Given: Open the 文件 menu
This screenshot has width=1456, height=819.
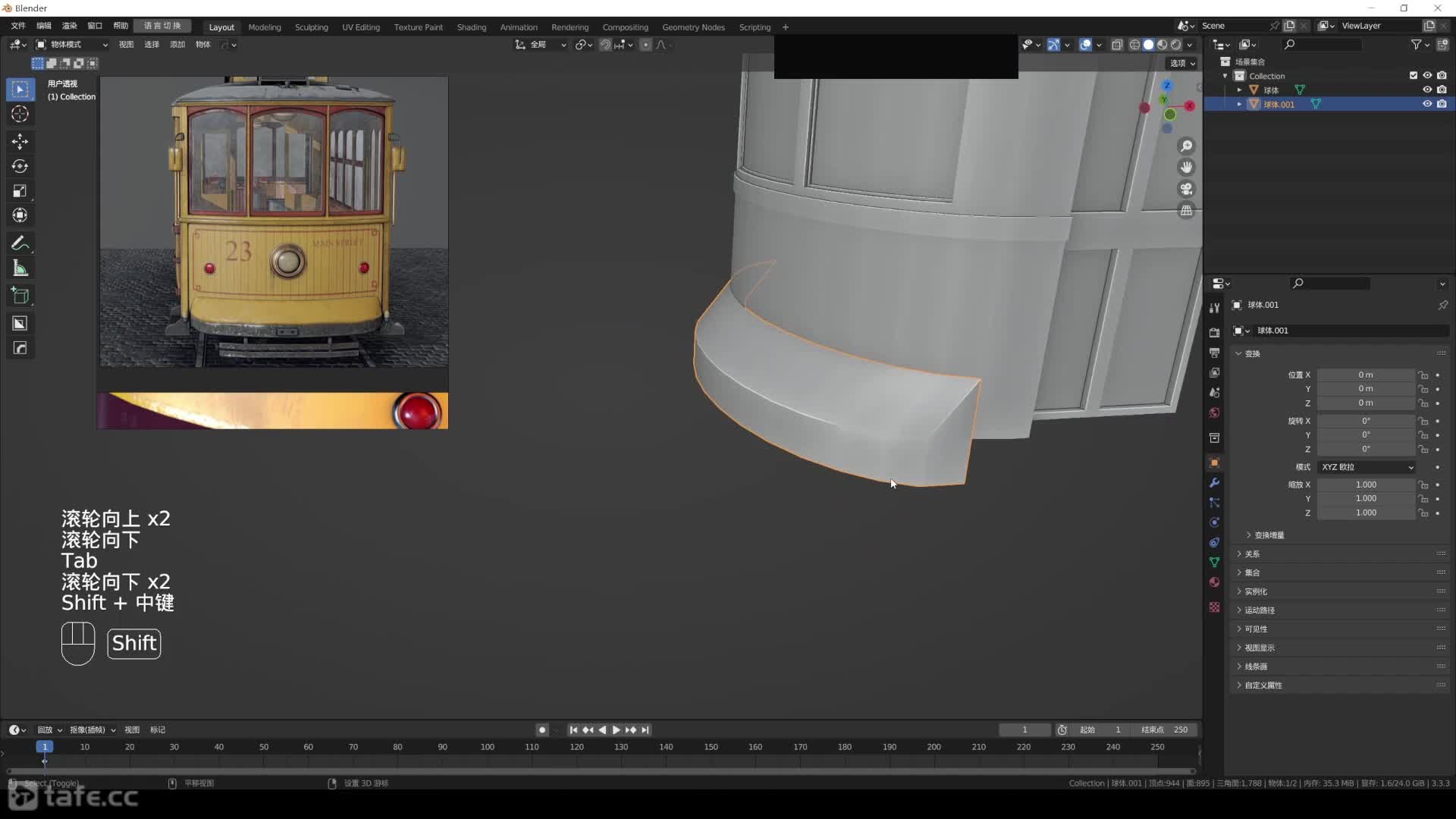Looking at the screenshot, I should point(18,26).
